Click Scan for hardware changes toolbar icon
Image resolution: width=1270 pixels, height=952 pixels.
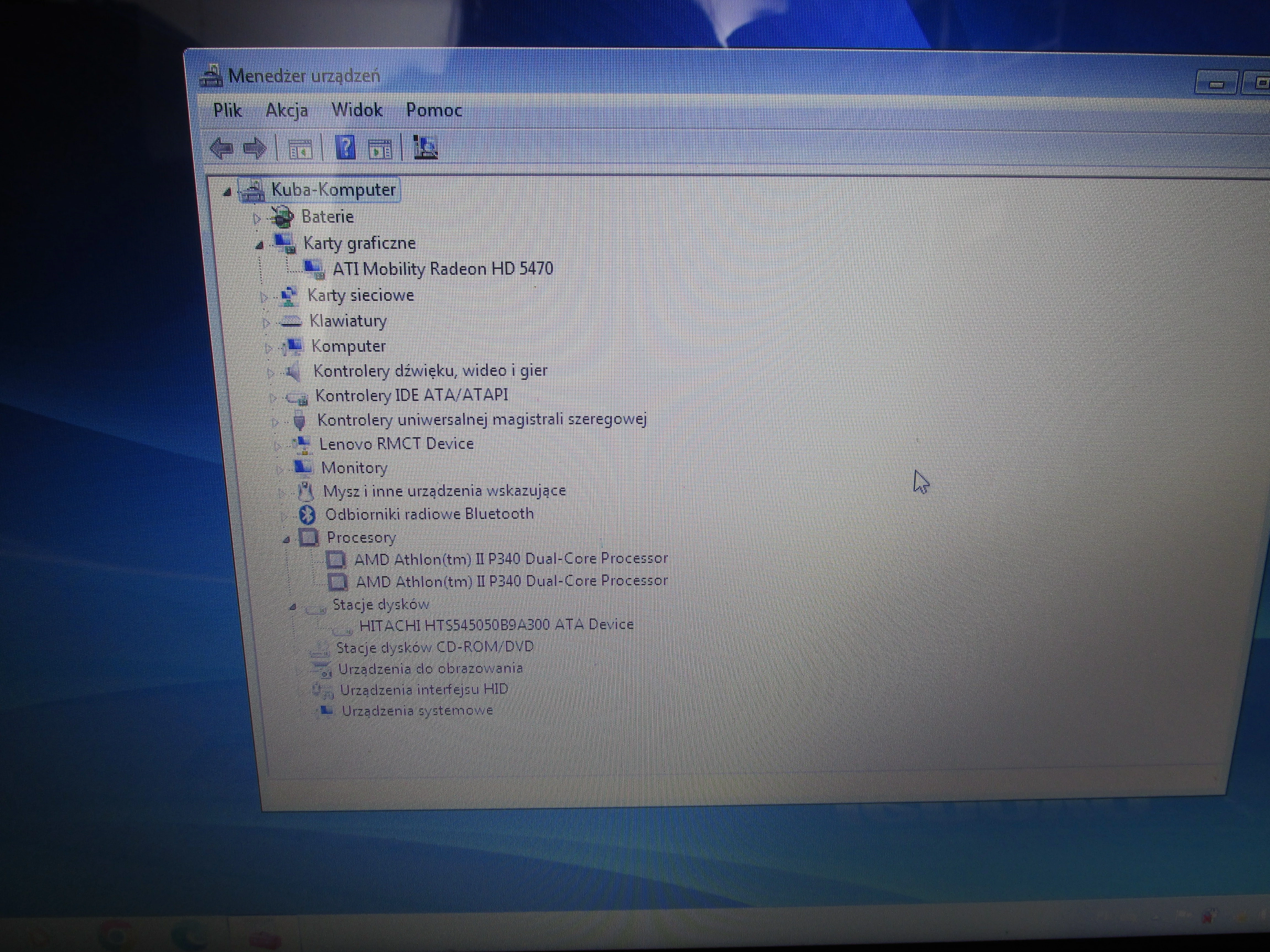coord(426,148)
